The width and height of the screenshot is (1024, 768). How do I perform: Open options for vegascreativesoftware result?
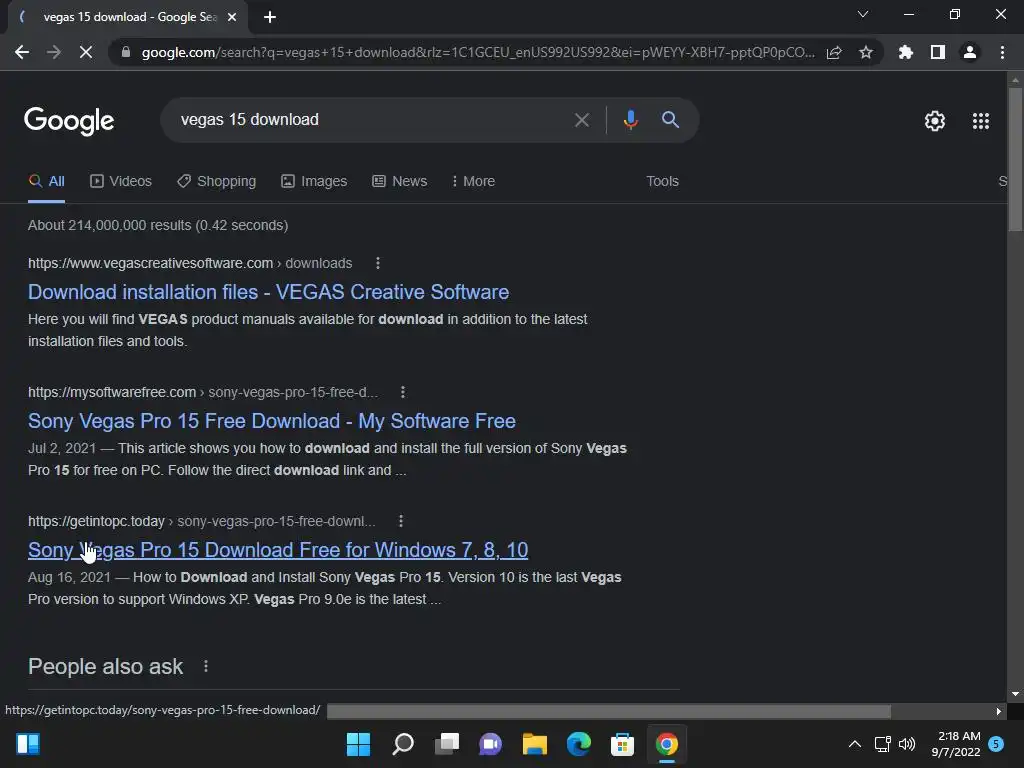tap(377, 263)
